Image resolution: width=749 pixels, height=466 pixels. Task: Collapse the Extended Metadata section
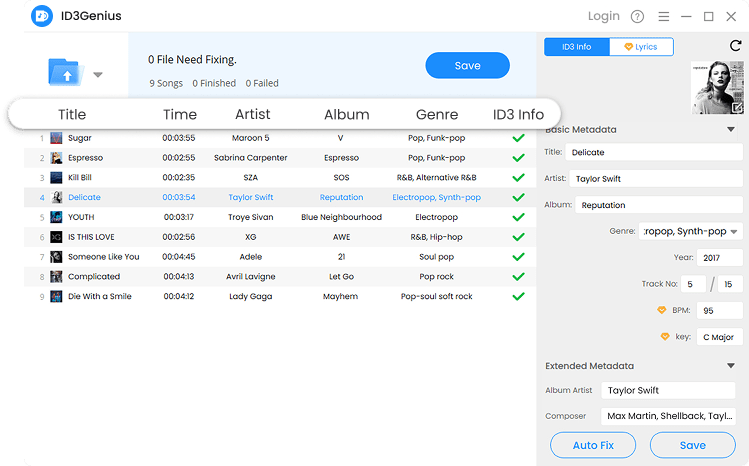(730, 366)
